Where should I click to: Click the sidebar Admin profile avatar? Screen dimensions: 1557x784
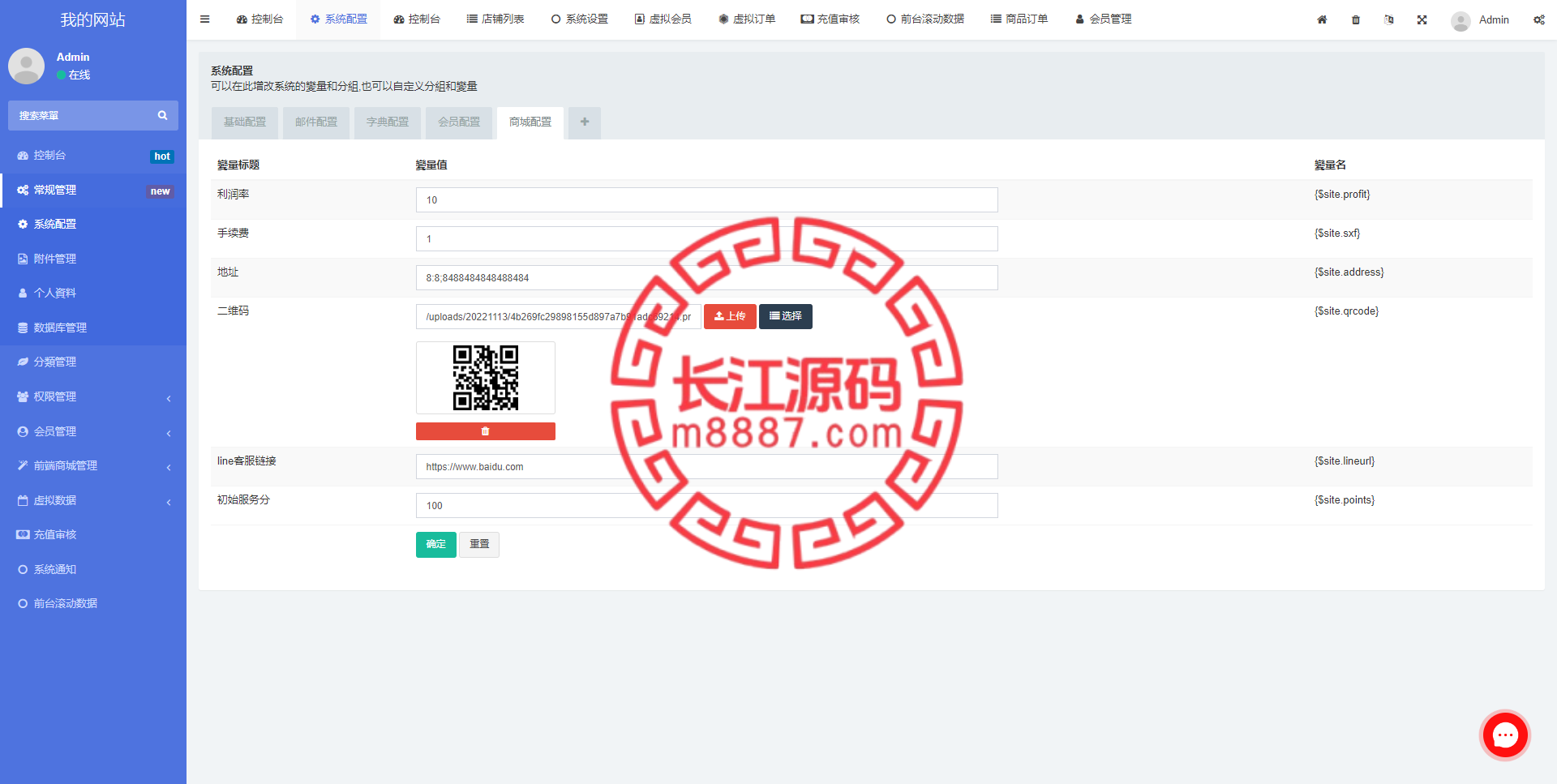tap(26, 66)
